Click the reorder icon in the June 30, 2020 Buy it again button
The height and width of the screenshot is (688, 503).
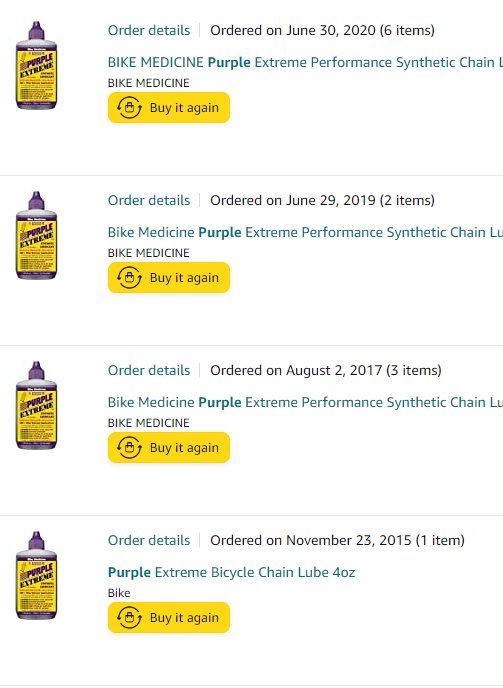129,108
